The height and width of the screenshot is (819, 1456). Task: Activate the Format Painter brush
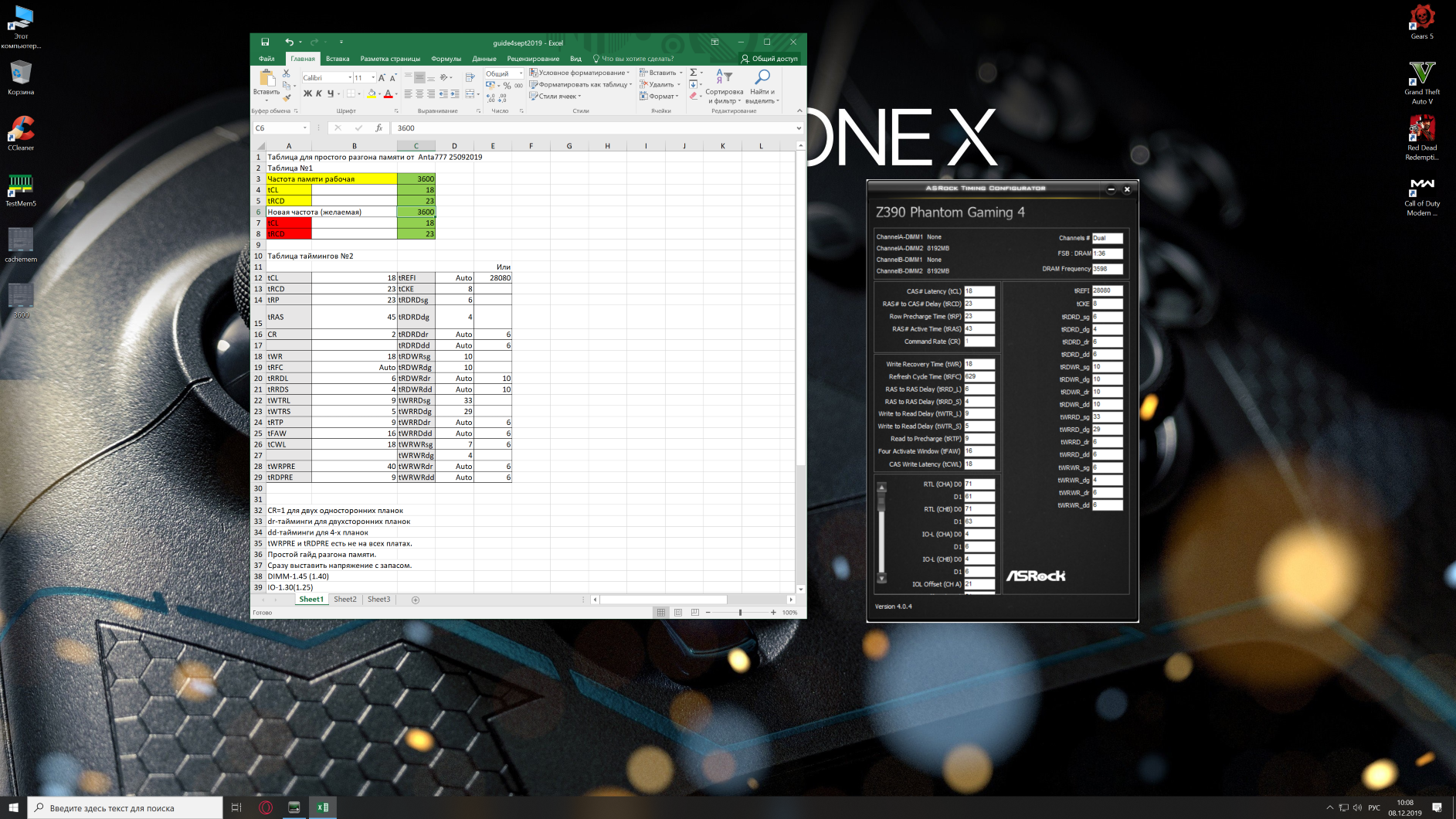(x=286, y=97)
